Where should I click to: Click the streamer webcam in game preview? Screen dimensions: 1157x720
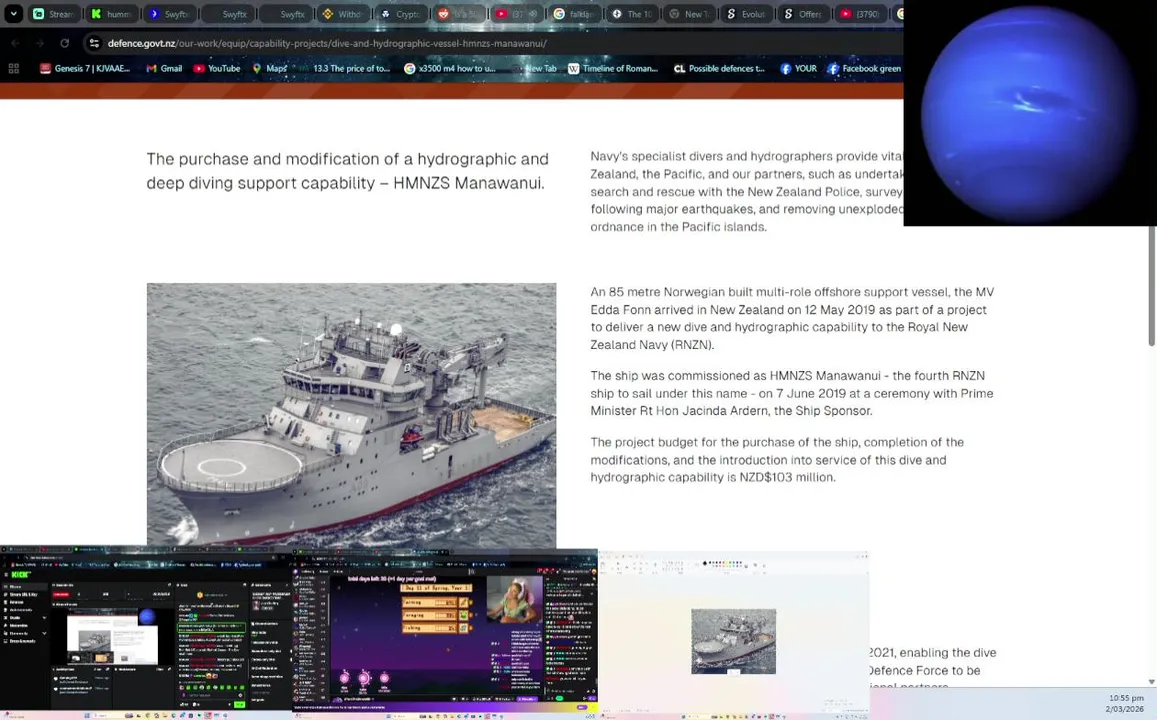(x=514, y=598)
